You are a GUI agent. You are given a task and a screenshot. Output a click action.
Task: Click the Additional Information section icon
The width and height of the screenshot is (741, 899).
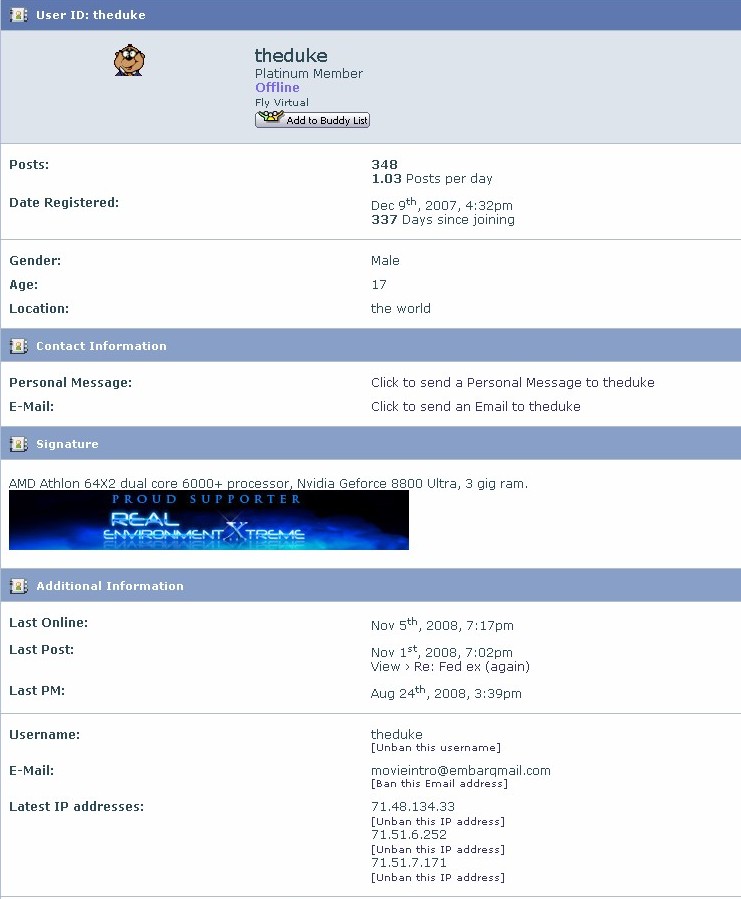(x=18, y=586)
